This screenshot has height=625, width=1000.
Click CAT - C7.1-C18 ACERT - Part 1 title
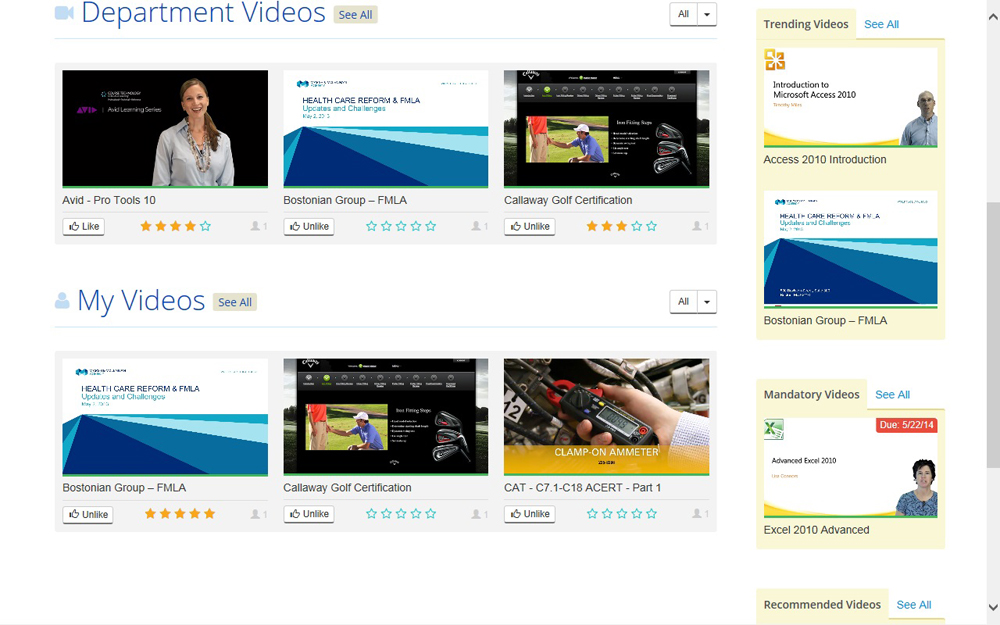pos(582,488)
